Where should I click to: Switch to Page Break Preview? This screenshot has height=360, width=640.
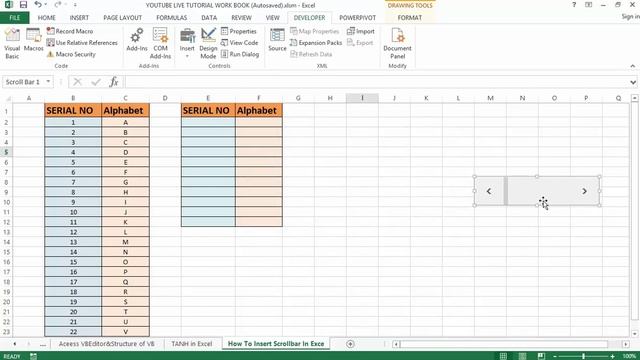point(541,356)
